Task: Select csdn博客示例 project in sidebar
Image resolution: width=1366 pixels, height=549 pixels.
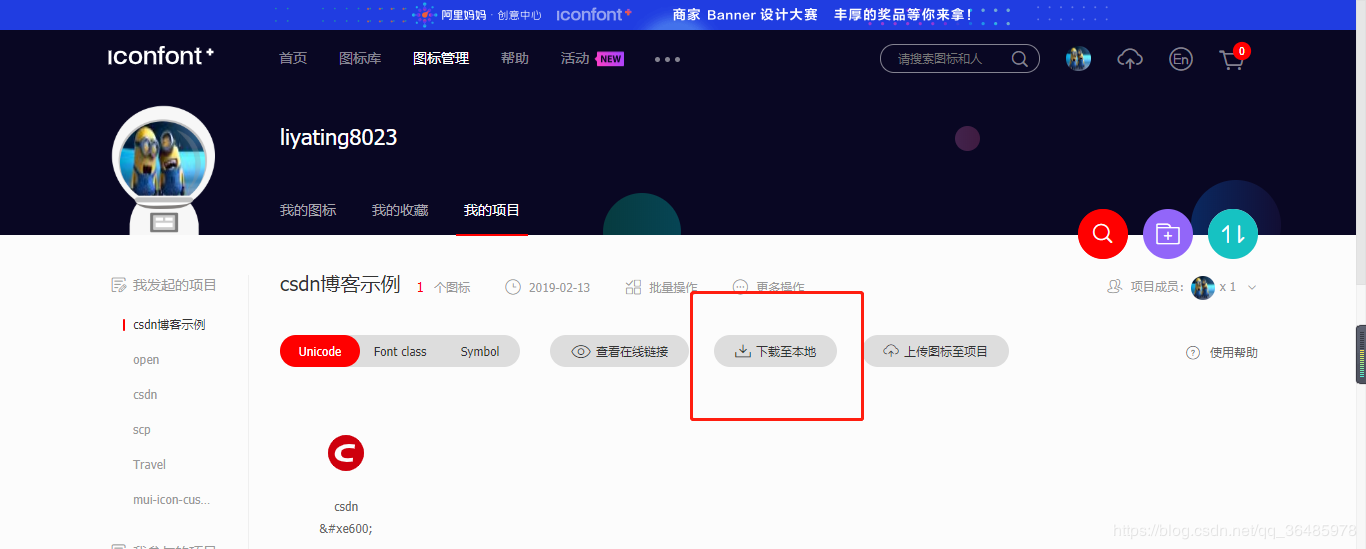Action: coord(169,324)
